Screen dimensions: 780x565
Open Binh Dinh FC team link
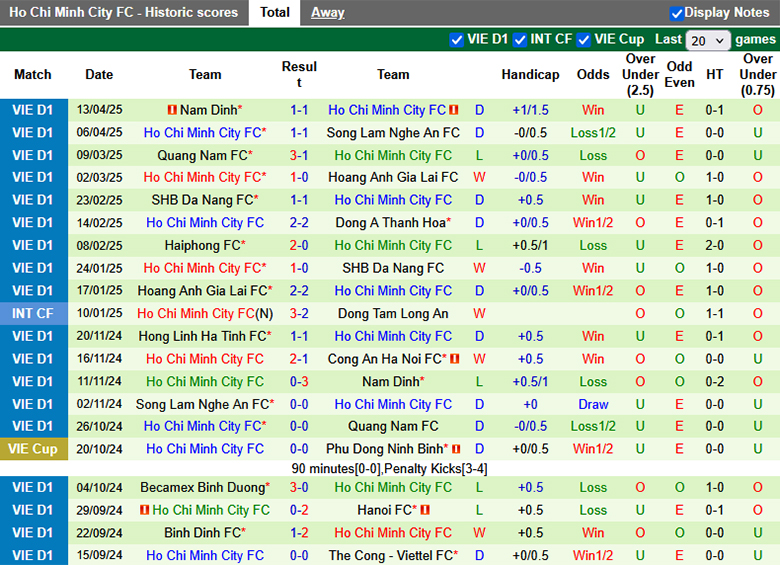[x=202, y=533]
